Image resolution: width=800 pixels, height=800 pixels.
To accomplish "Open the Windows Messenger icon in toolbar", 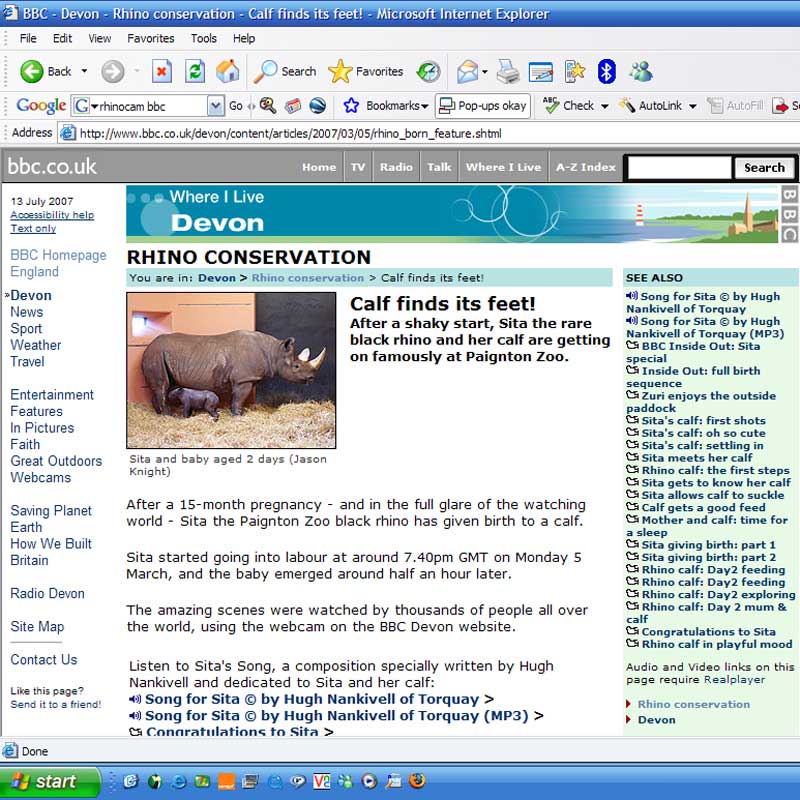I will point(641,71).
